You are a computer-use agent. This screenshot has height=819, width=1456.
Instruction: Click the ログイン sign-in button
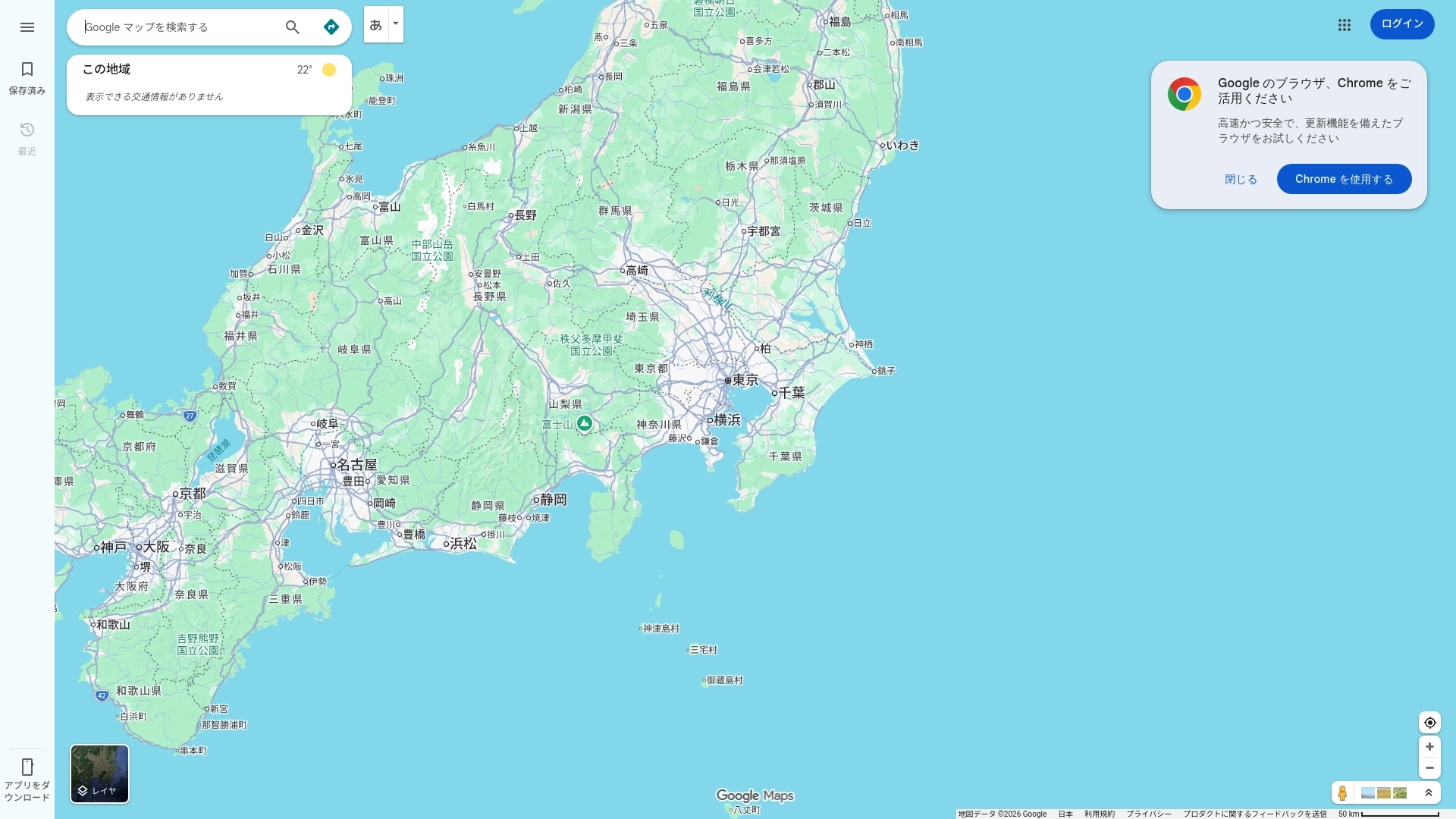[x=1402, y=24]
